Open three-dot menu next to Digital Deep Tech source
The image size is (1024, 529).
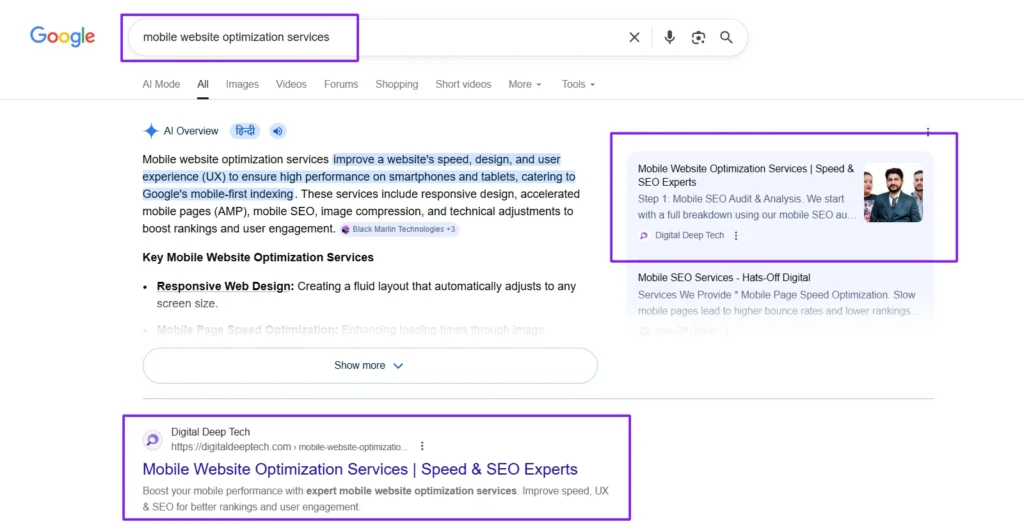[736, 235]
